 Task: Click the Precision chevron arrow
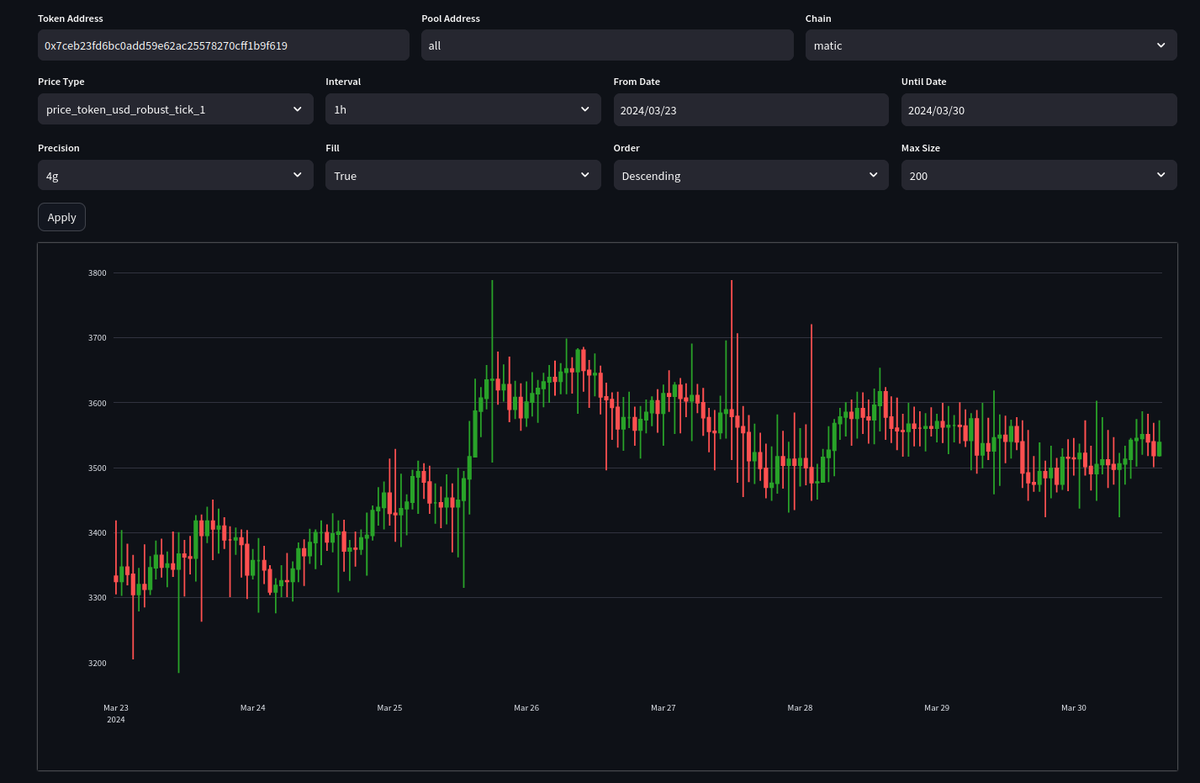coord(297,175)
